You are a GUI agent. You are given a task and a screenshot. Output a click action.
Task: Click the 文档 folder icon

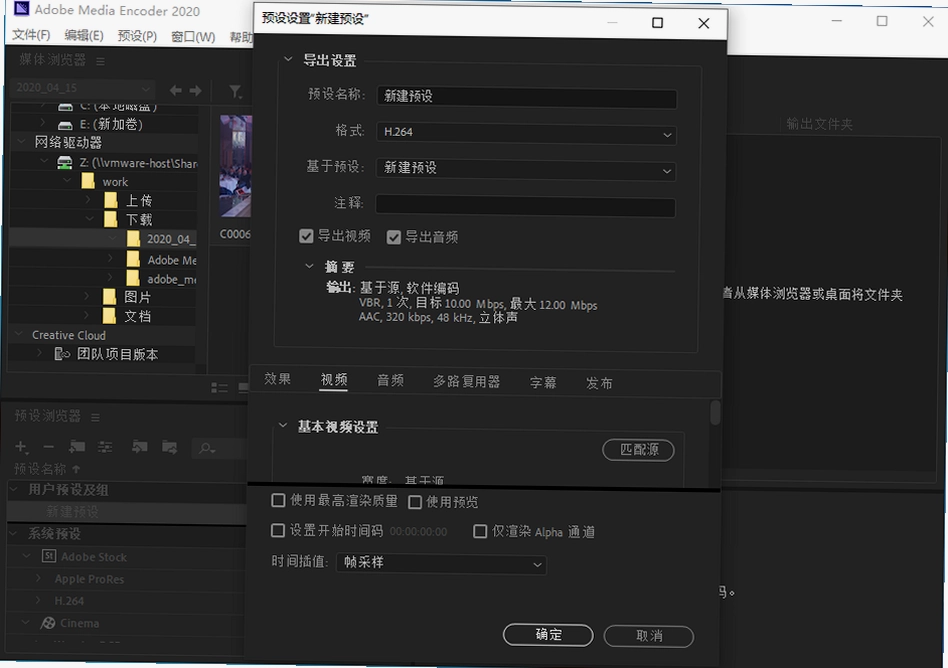[x=109, y=316]
